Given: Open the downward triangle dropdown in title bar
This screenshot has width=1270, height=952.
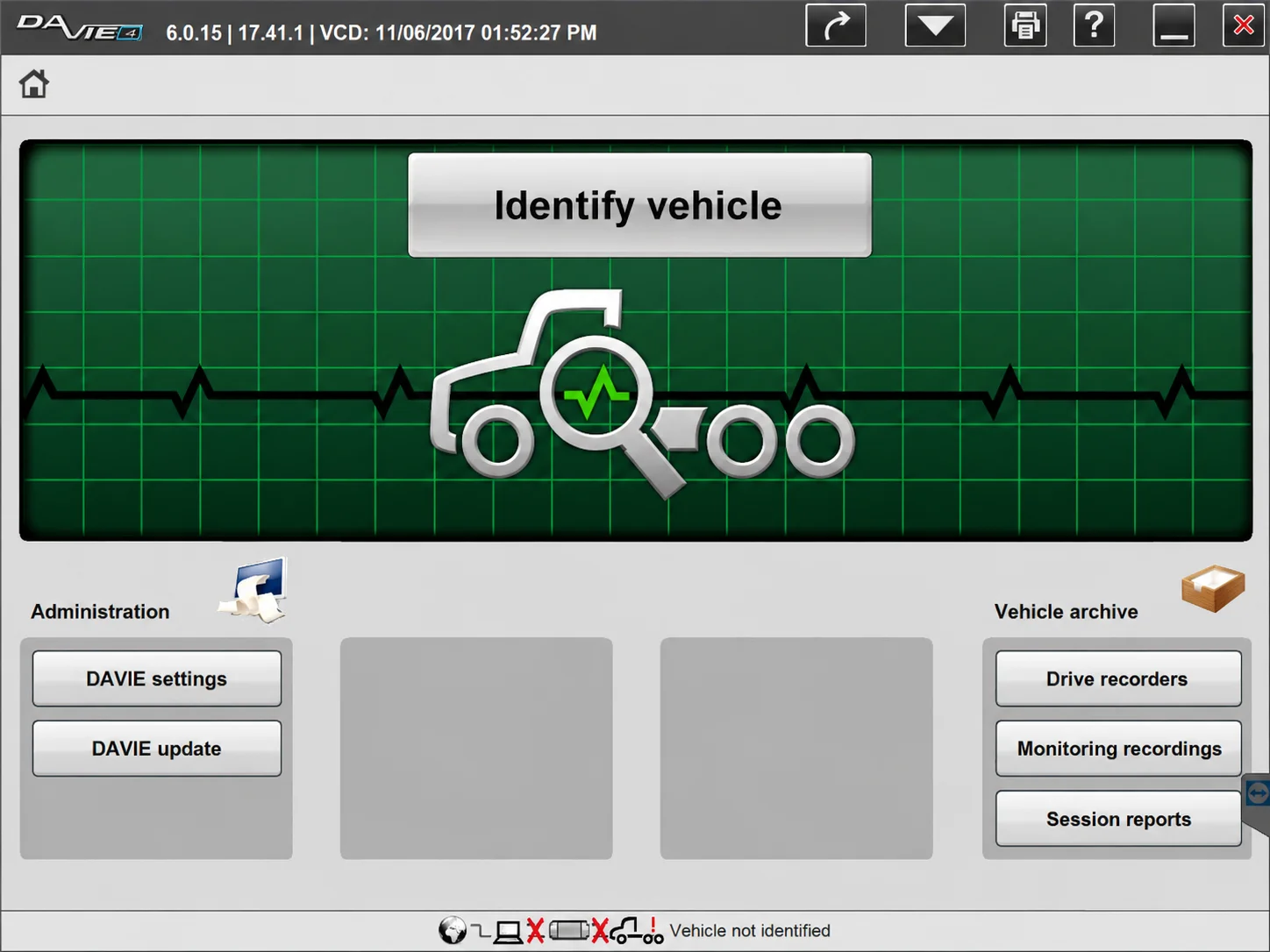Looking at the screenshot, I should 936,25.
